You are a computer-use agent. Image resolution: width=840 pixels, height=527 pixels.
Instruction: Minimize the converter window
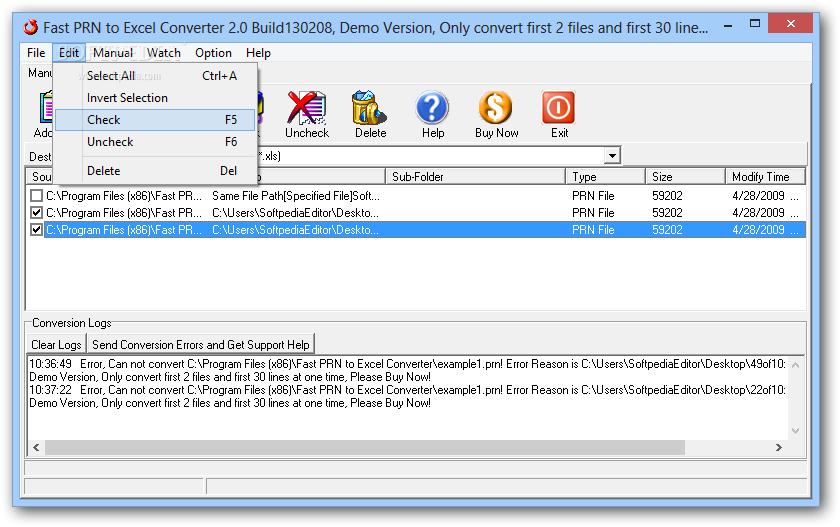728,25
